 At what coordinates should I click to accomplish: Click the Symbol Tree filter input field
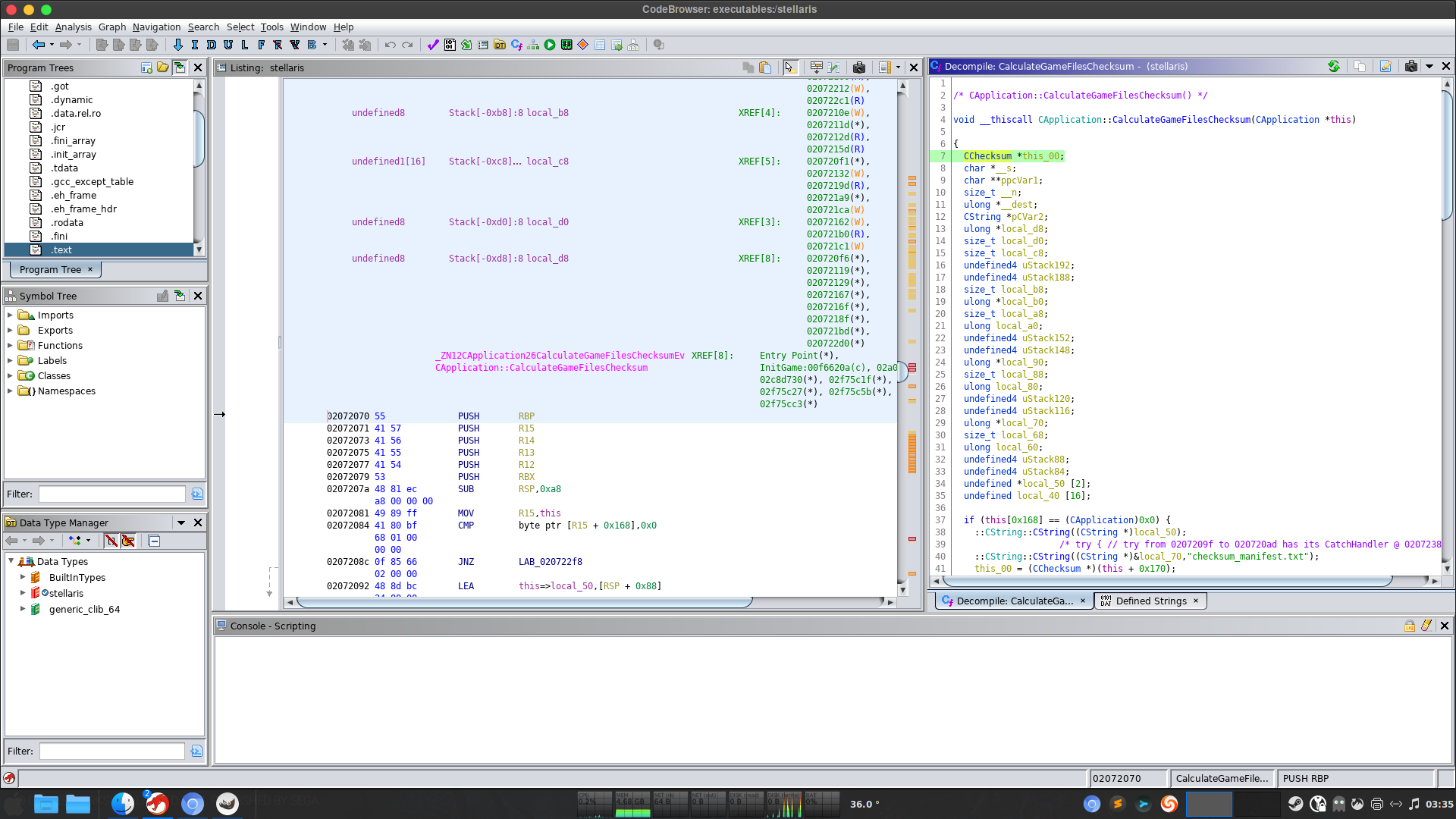click(x=112, y=494)
